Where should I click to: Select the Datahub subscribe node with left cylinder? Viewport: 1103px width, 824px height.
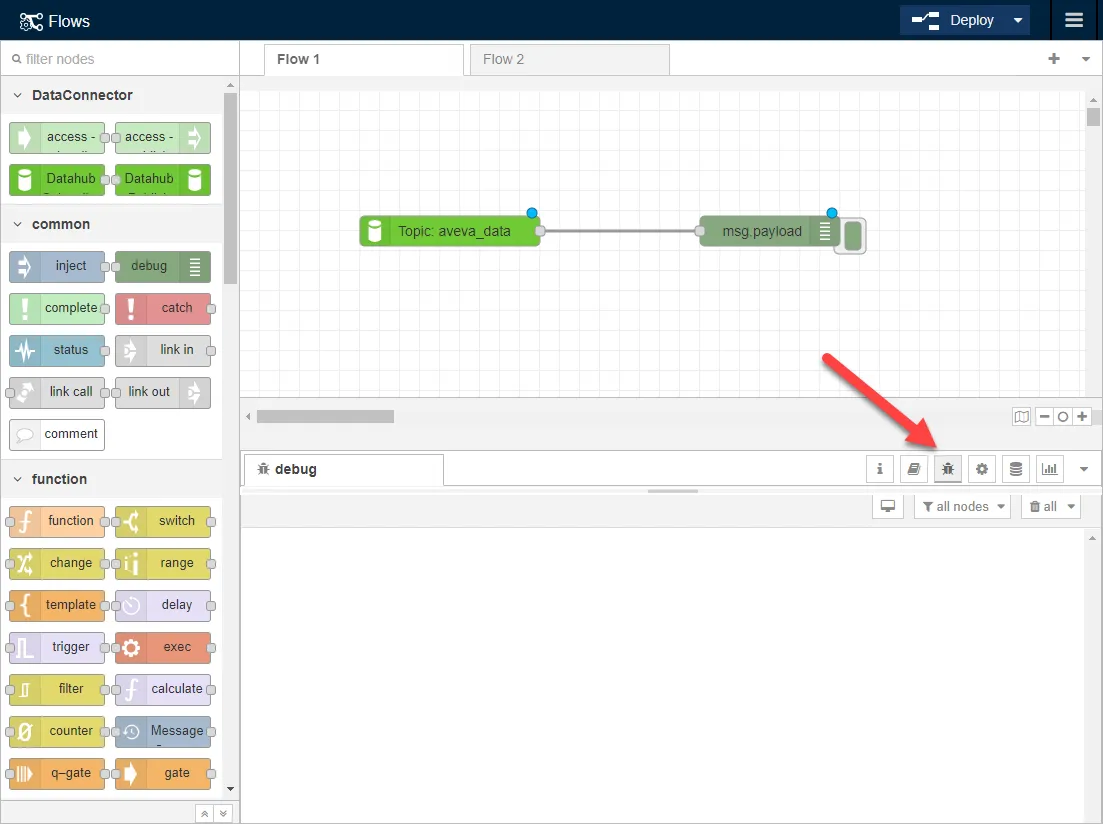point(57,179)
